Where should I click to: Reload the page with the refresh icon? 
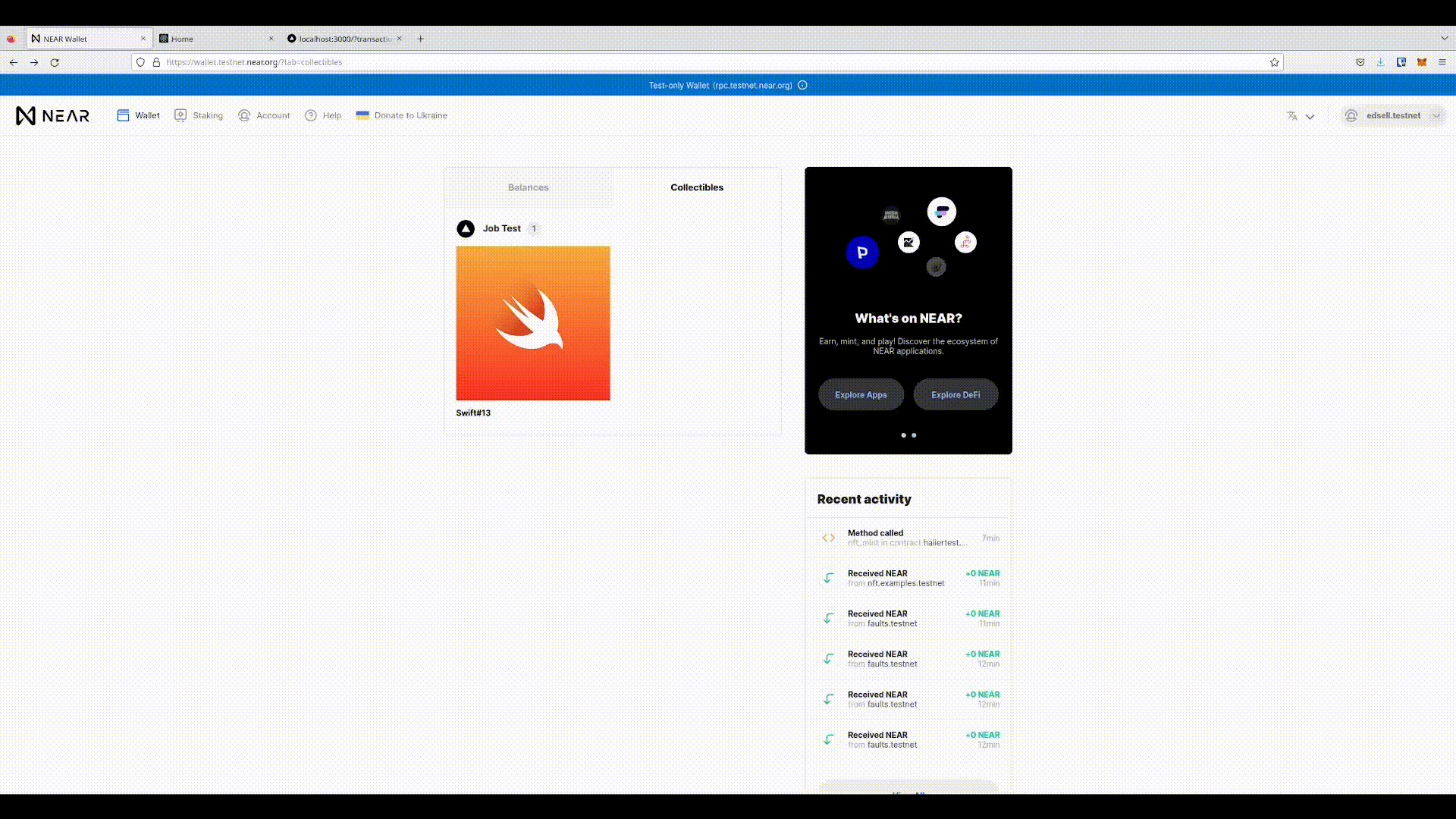coord(55,62)
